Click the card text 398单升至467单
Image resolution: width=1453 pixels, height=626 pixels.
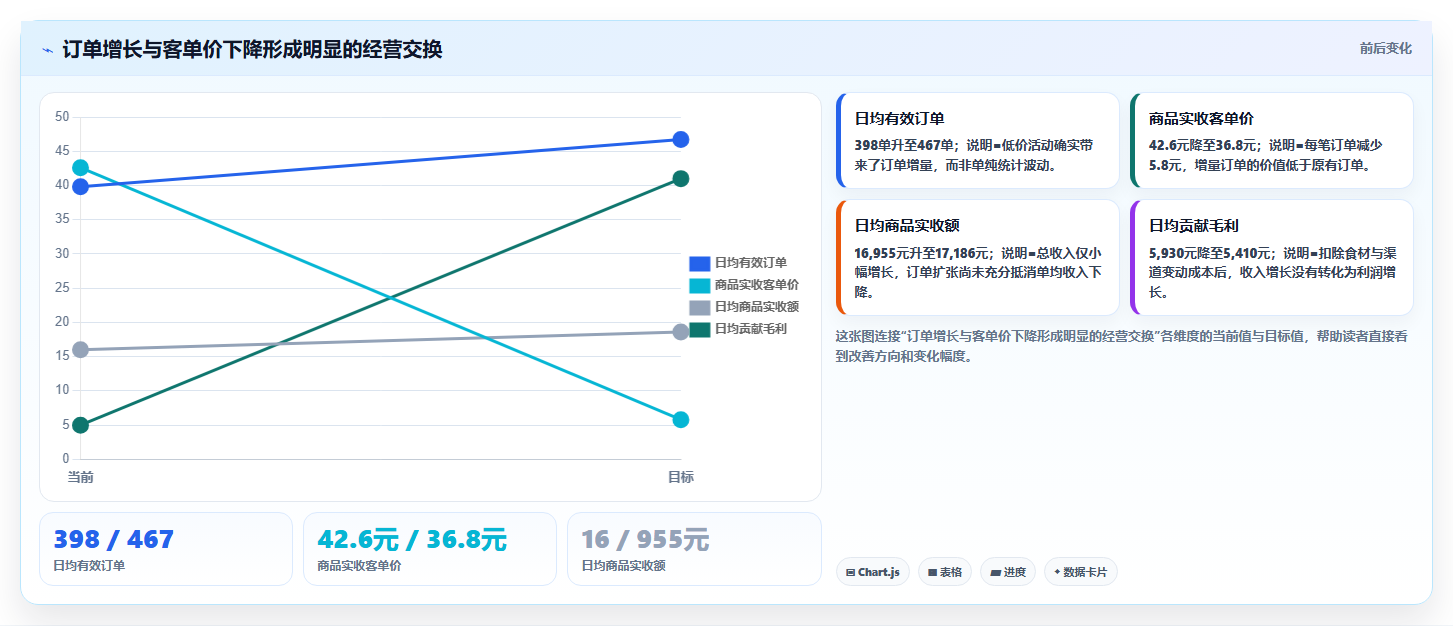point(905,145)
